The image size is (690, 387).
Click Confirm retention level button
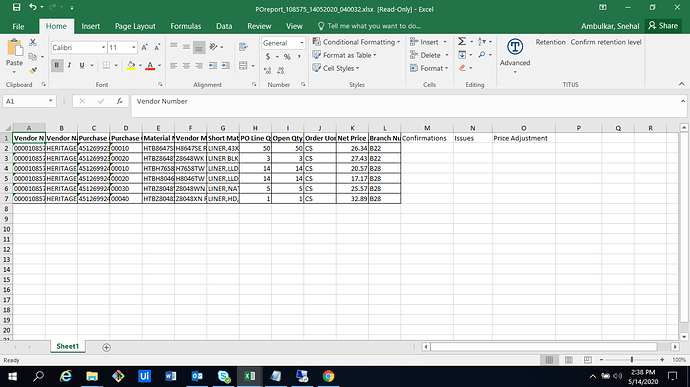pos(606,42)
